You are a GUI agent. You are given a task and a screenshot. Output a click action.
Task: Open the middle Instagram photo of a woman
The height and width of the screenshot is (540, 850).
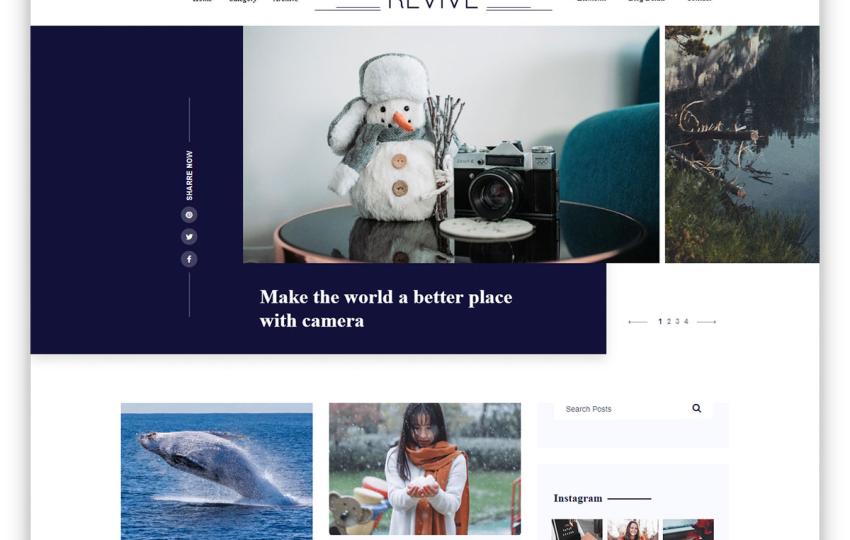tap(633, 530)
